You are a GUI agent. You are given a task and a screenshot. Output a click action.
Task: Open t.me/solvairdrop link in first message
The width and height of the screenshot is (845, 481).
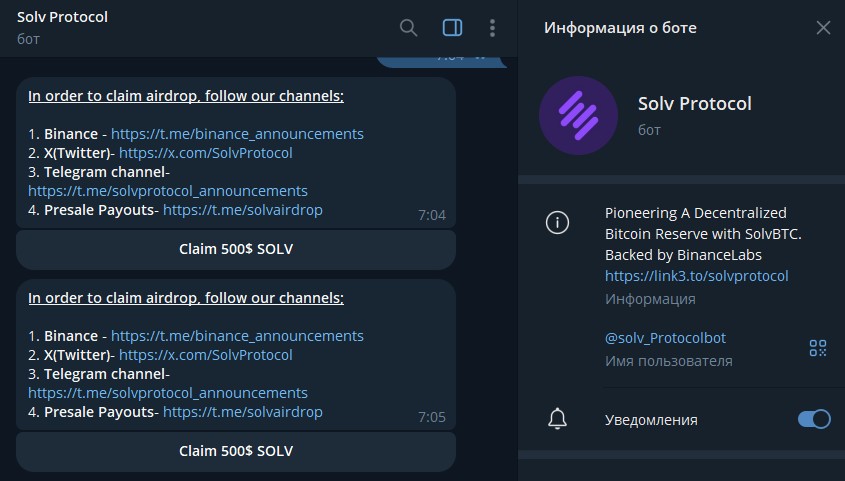click(242, 210)
